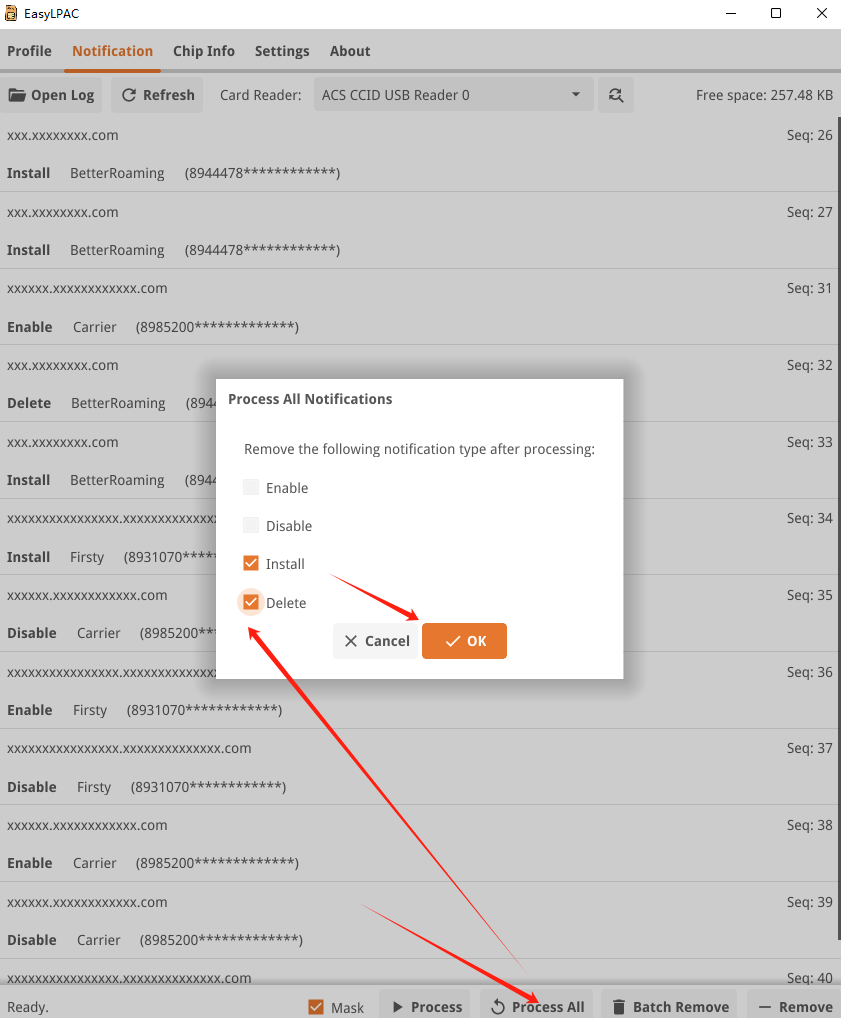Confirm the dialog with OK
This screenshot has width=841, height=1018.
coord(464,641)
